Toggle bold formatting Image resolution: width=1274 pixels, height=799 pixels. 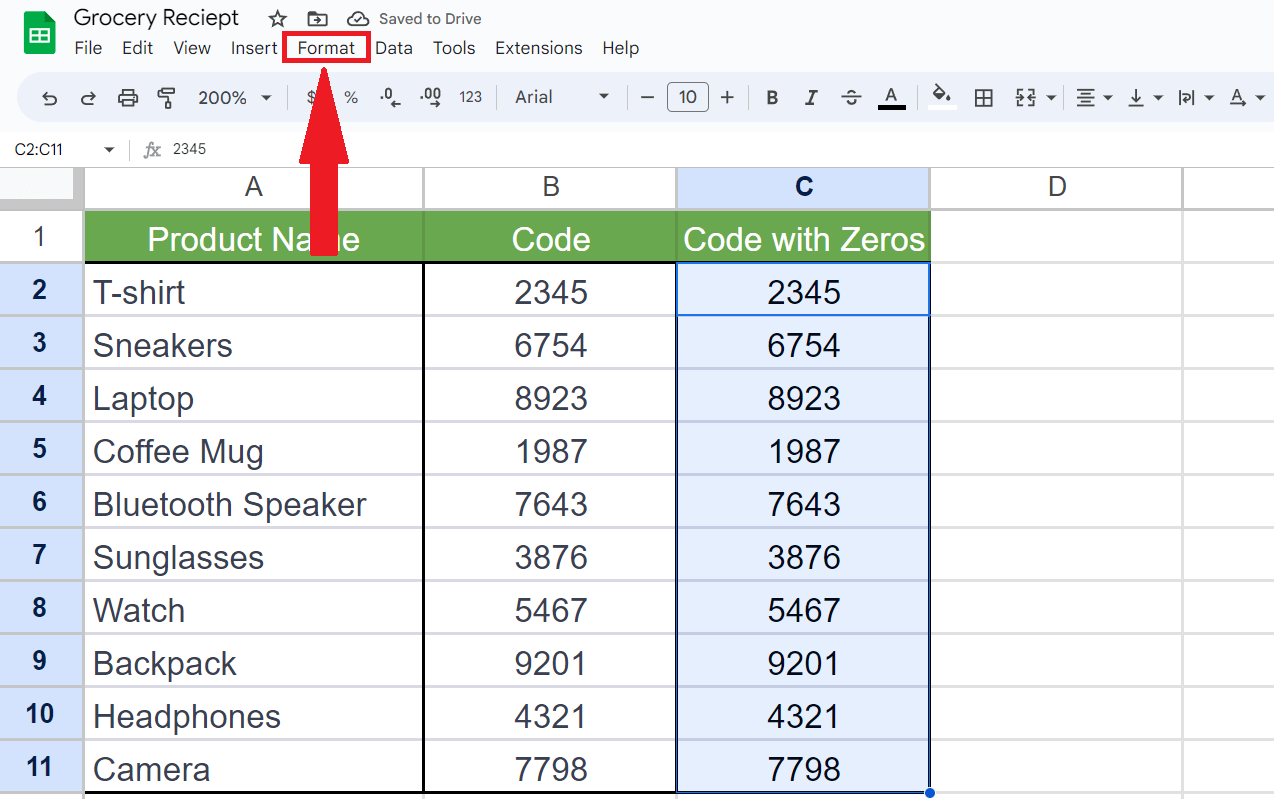pyautogui.click(x=771, y=97)
